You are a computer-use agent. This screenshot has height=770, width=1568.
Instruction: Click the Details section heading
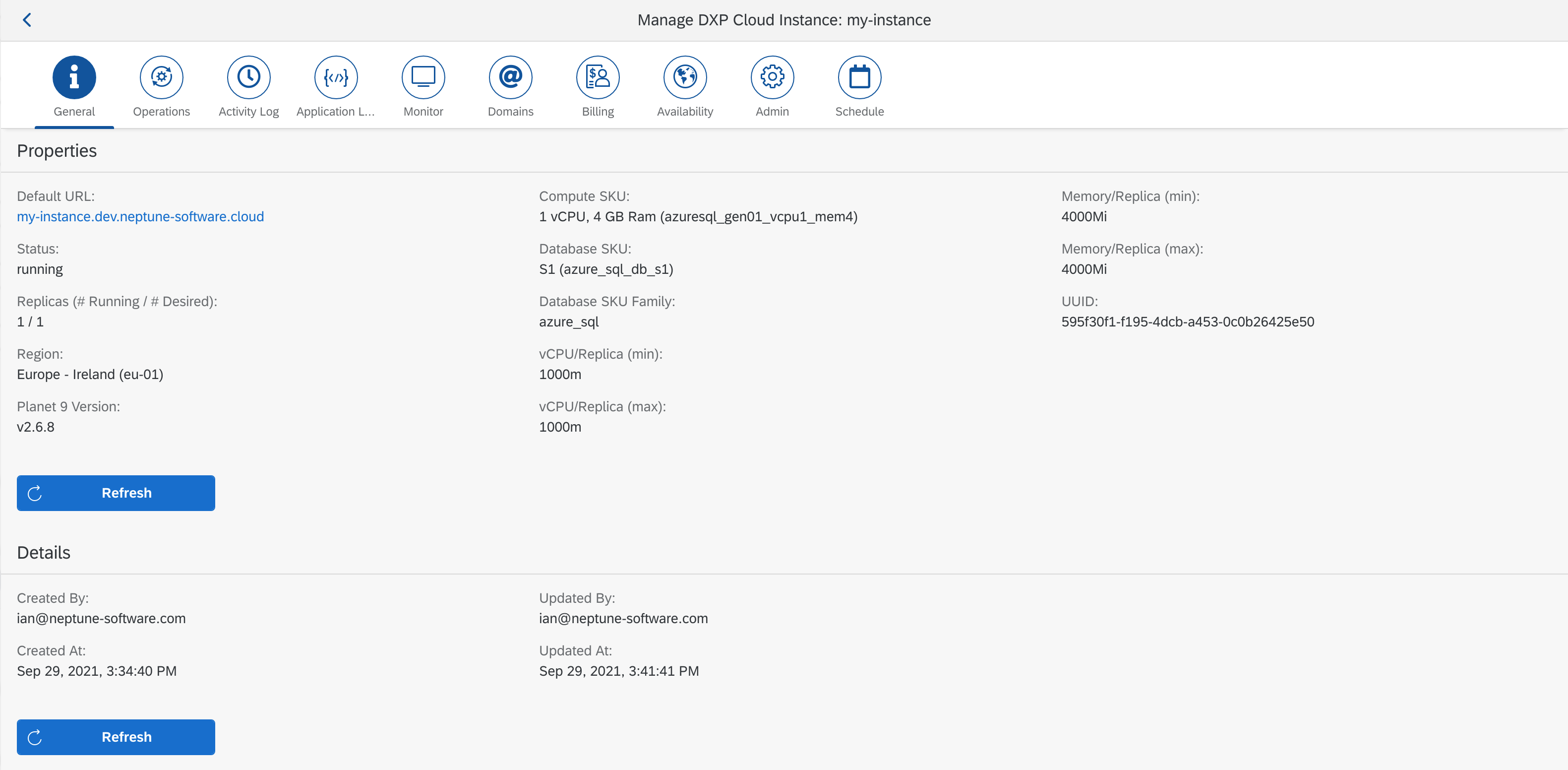[x=44, y=553]
